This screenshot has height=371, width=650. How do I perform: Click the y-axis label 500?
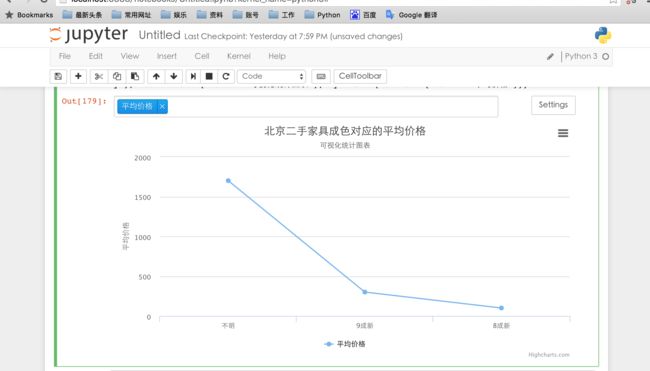point(145,277)
